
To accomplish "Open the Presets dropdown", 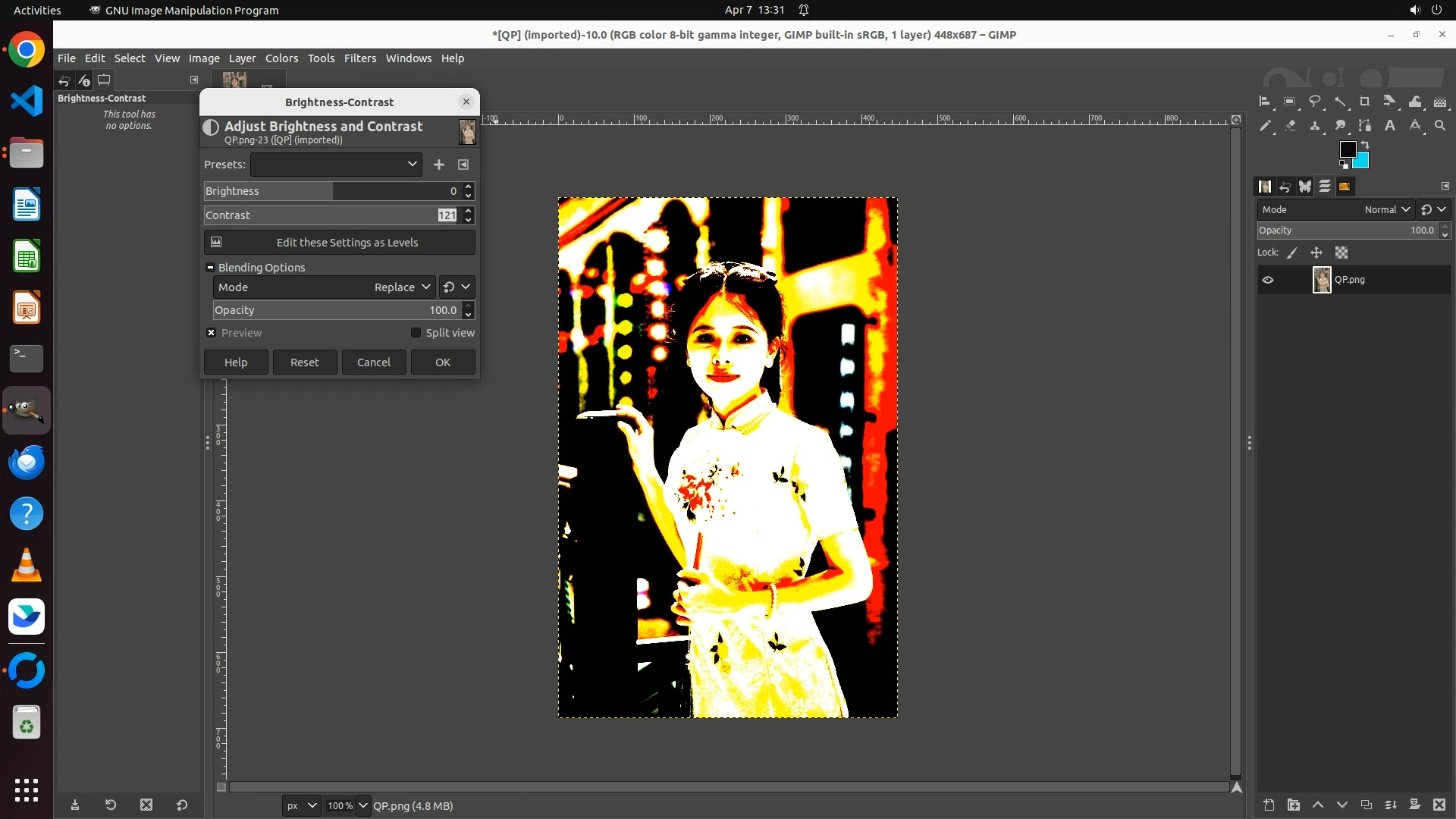I will click(x=336, y=165).
